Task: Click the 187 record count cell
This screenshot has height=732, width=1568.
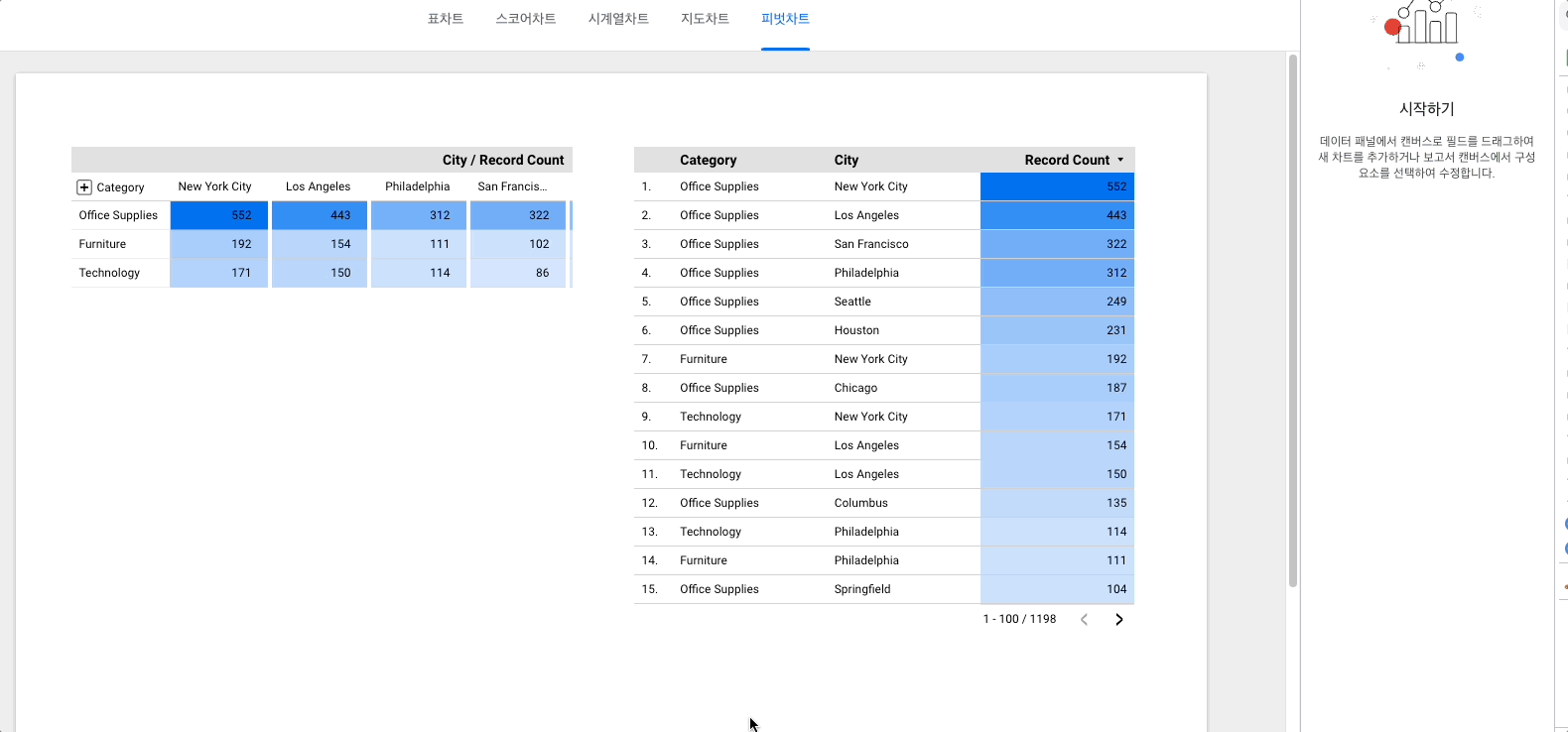Action: tap(1057, 388)
